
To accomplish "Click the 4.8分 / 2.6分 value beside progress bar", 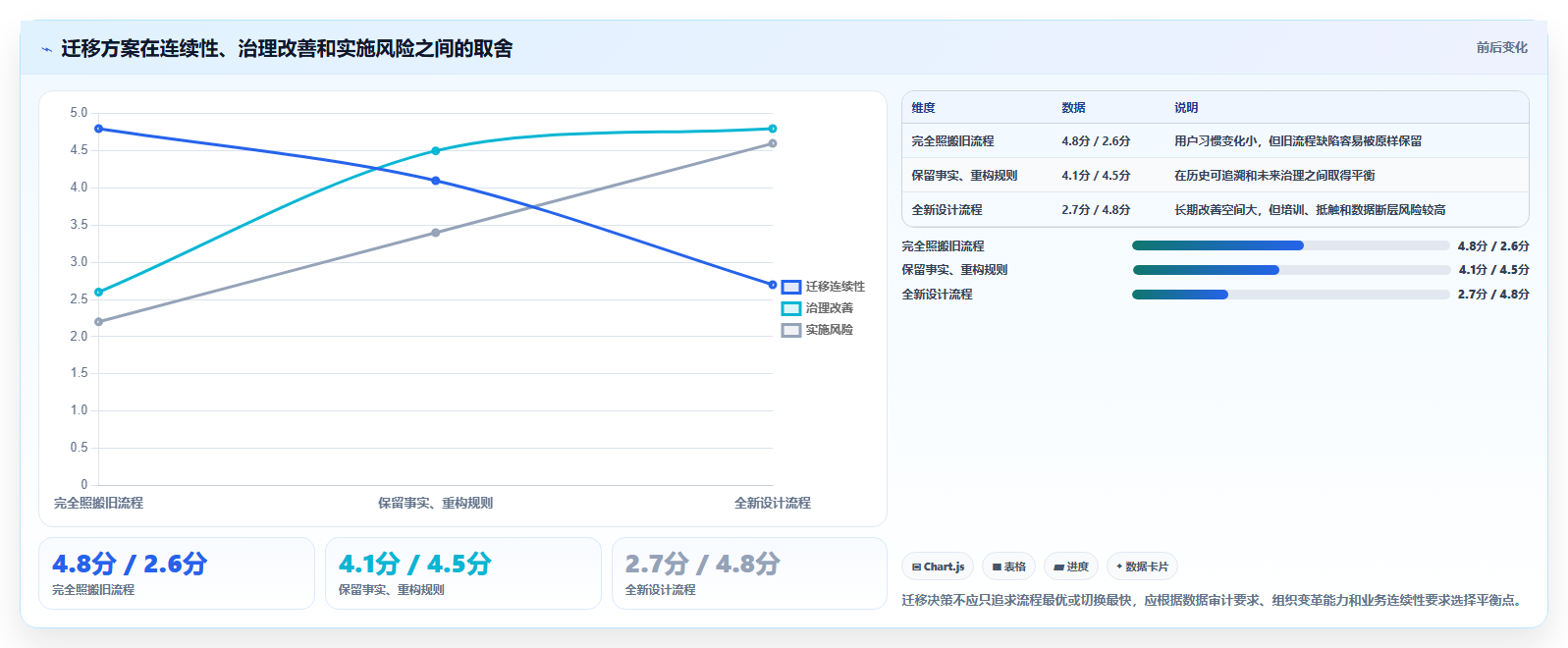I will click(1493, 246).
